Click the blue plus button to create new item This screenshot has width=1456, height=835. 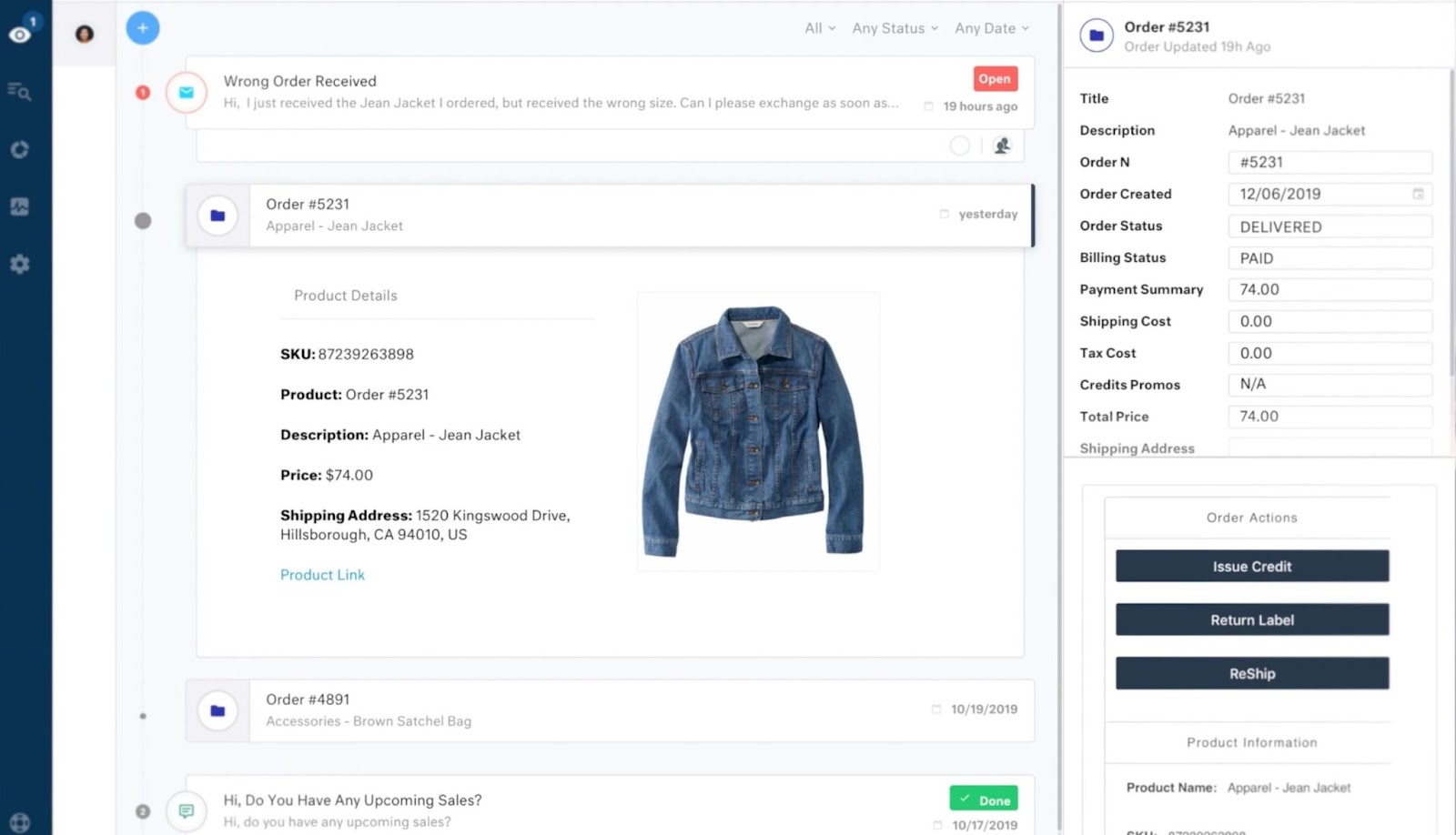(142, 28)
